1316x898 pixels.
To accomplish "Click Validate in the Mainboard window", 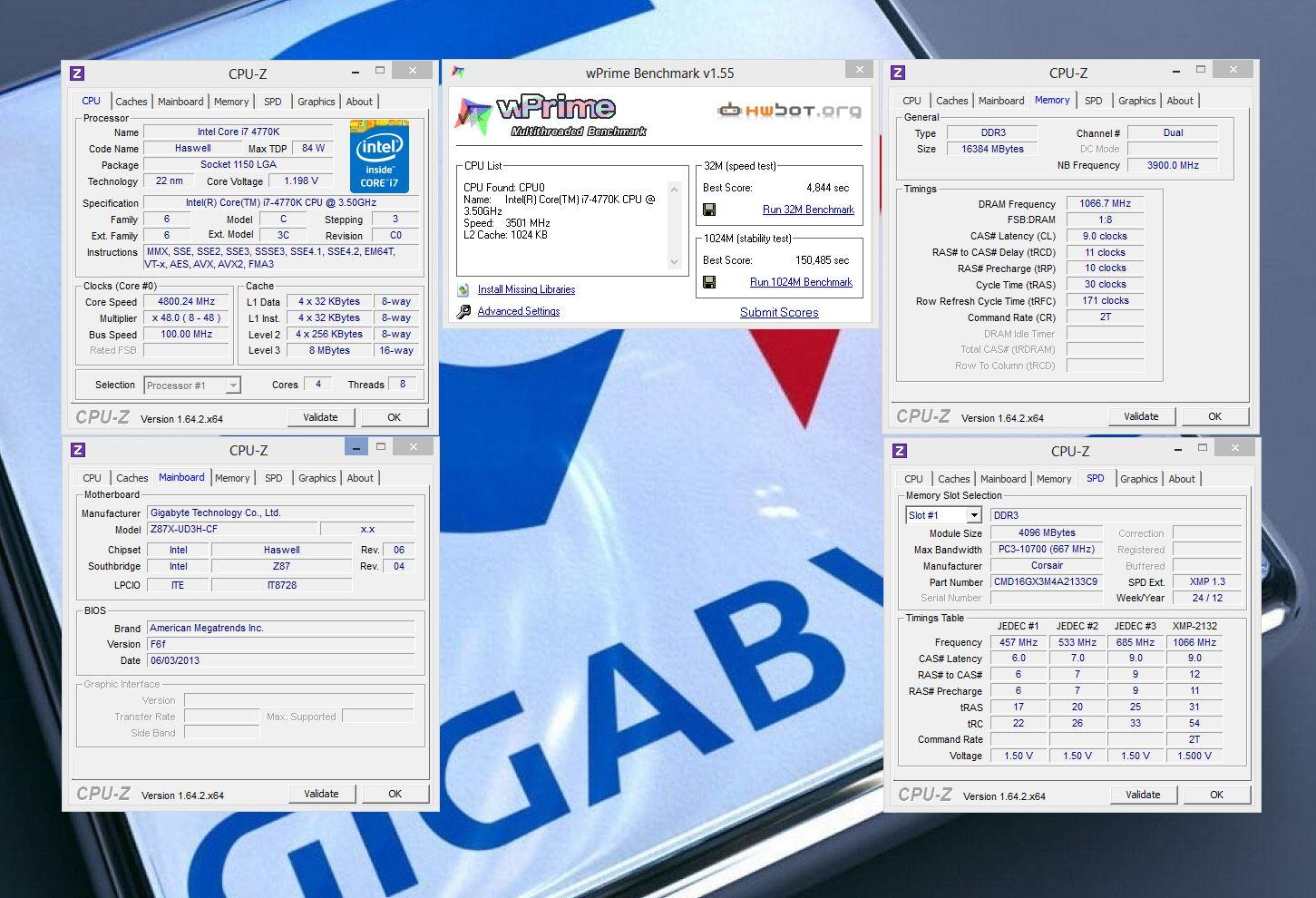I will [x=321, y=794].
